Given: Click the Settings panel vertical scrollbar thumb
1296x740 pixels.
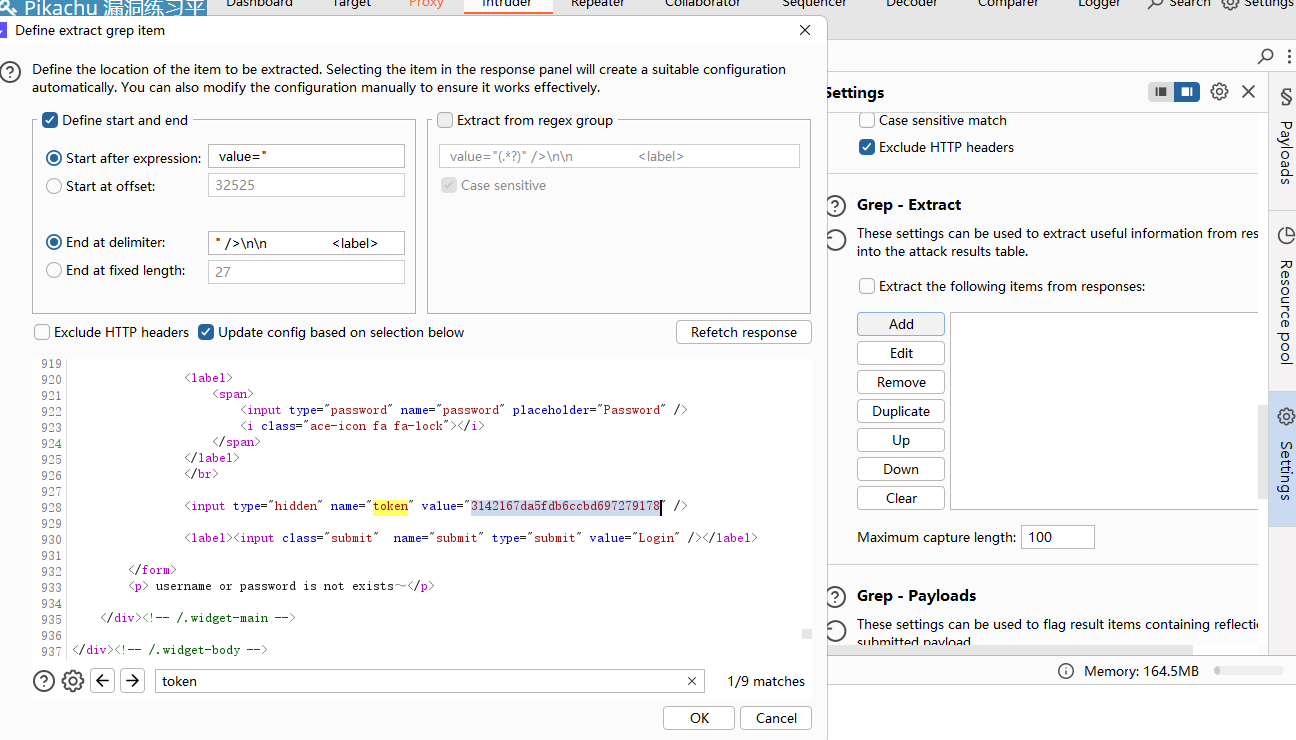Looking at the screenshot, I should 1263,450.
